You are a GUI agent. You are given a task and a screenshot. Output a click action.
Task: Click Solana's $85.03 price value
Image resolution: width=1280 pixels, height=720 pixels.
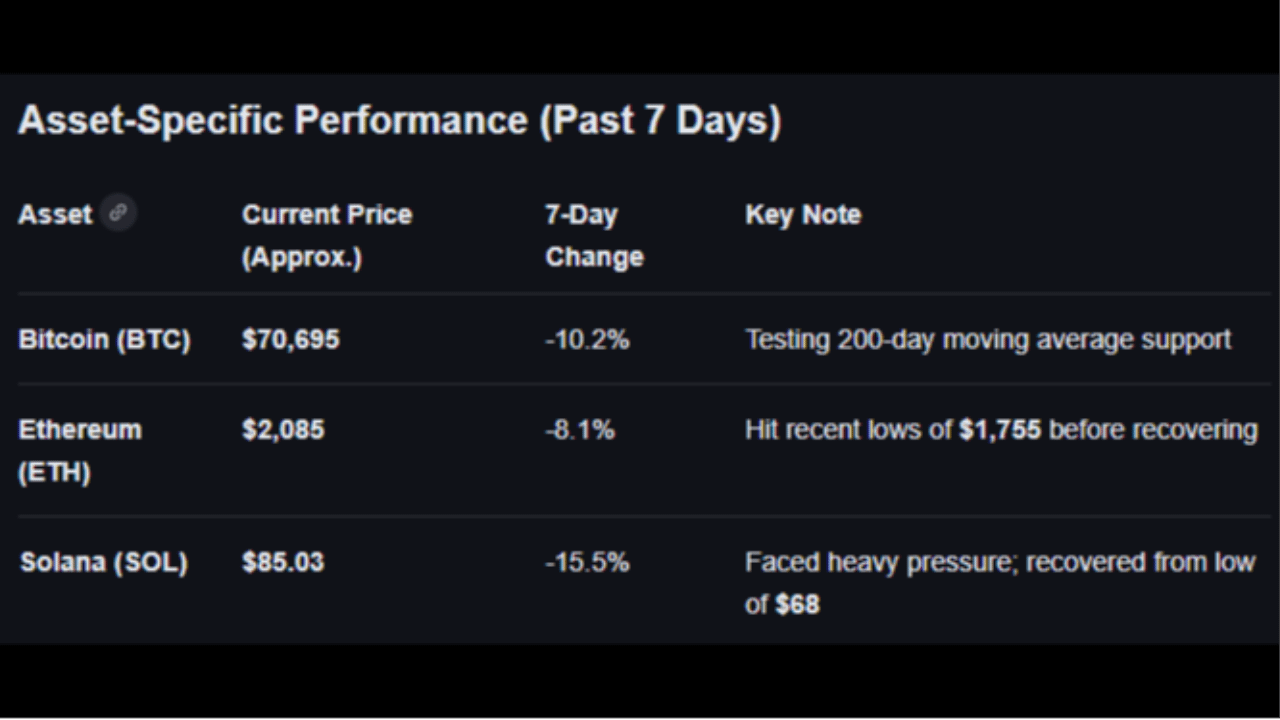(x=283, y=562)
